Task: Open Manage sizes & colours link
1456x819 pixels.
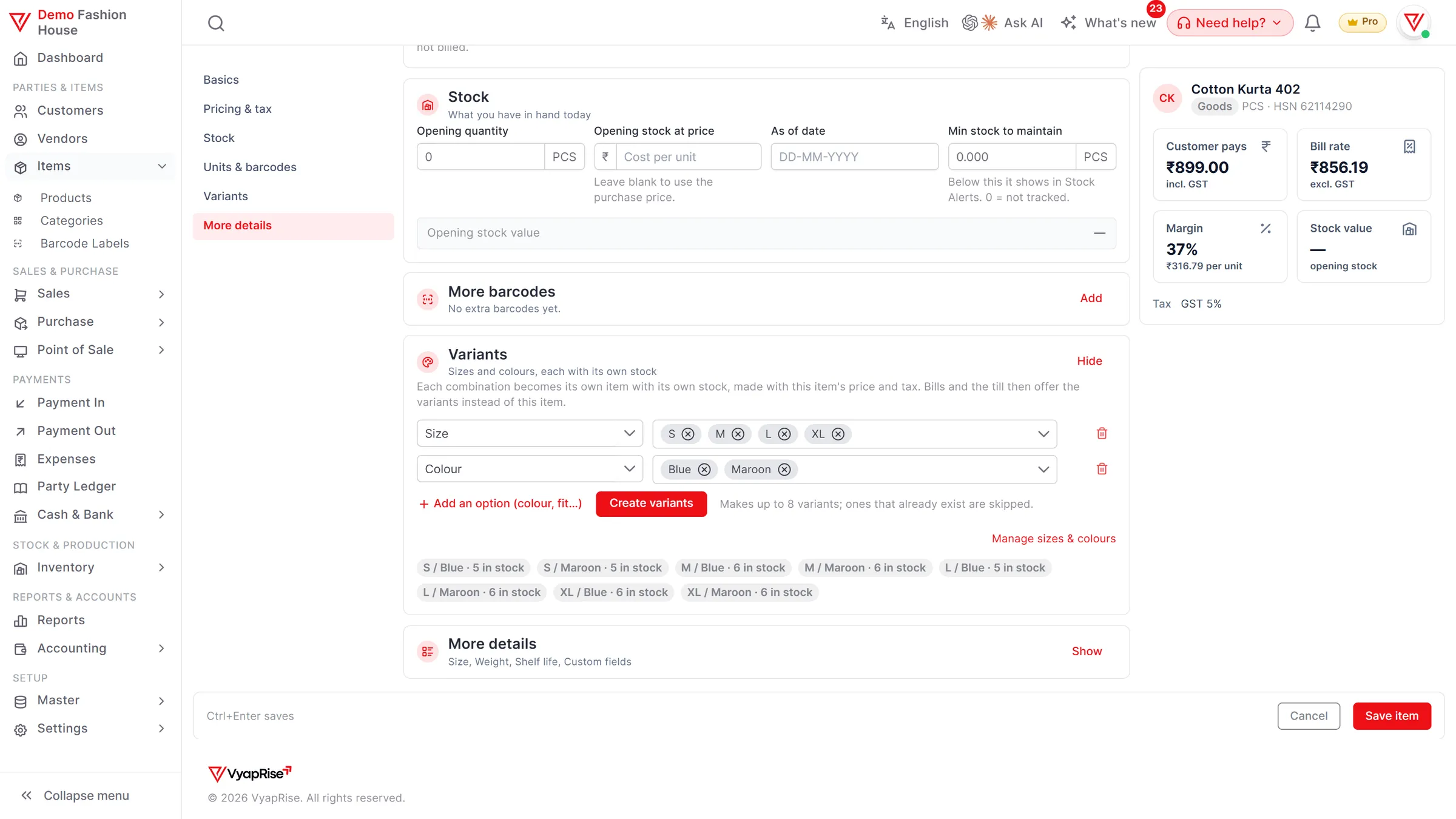Action: [x=1053, y=539]
